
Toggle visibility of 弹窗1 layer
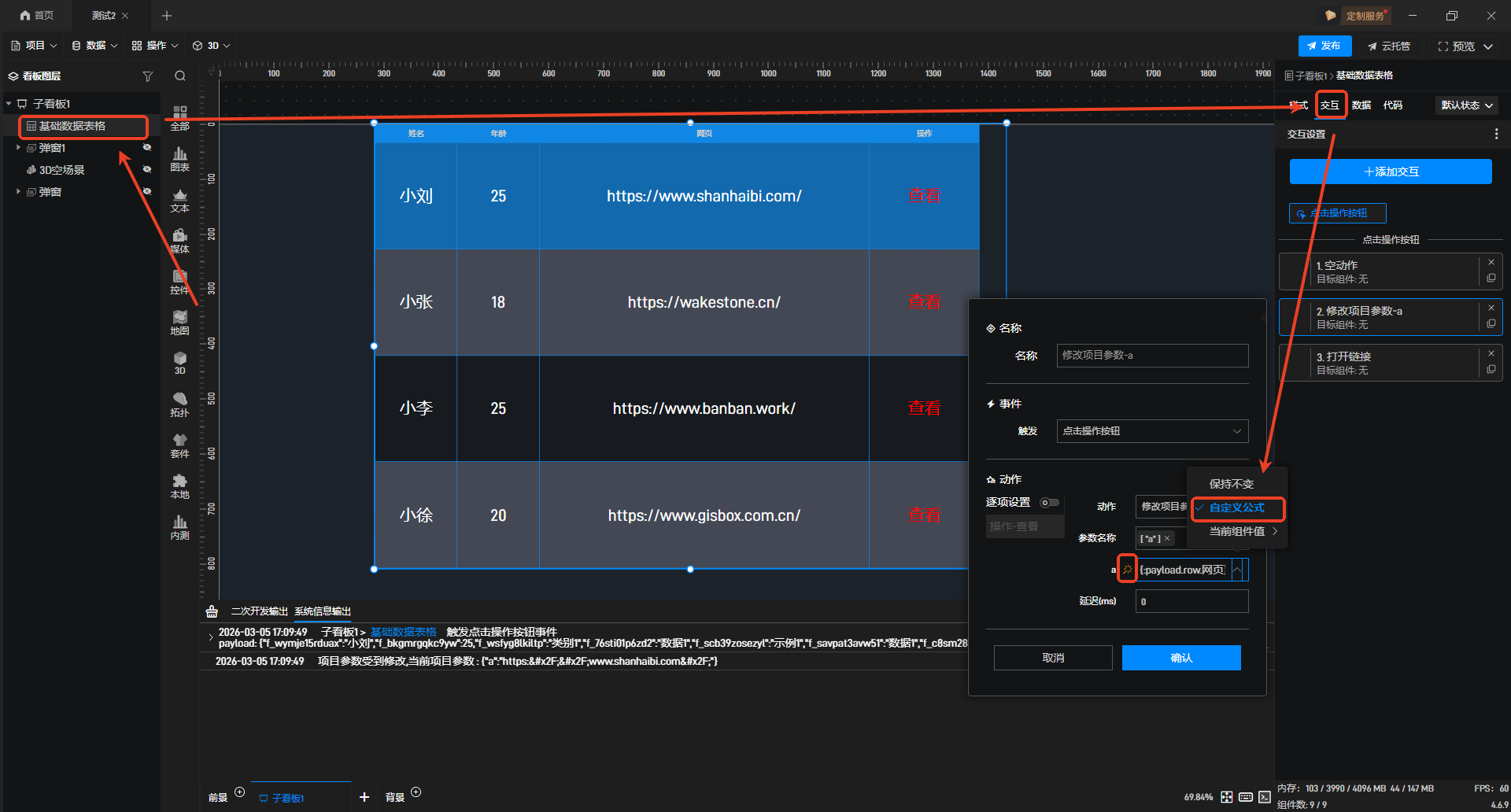(x=146, y=148)
